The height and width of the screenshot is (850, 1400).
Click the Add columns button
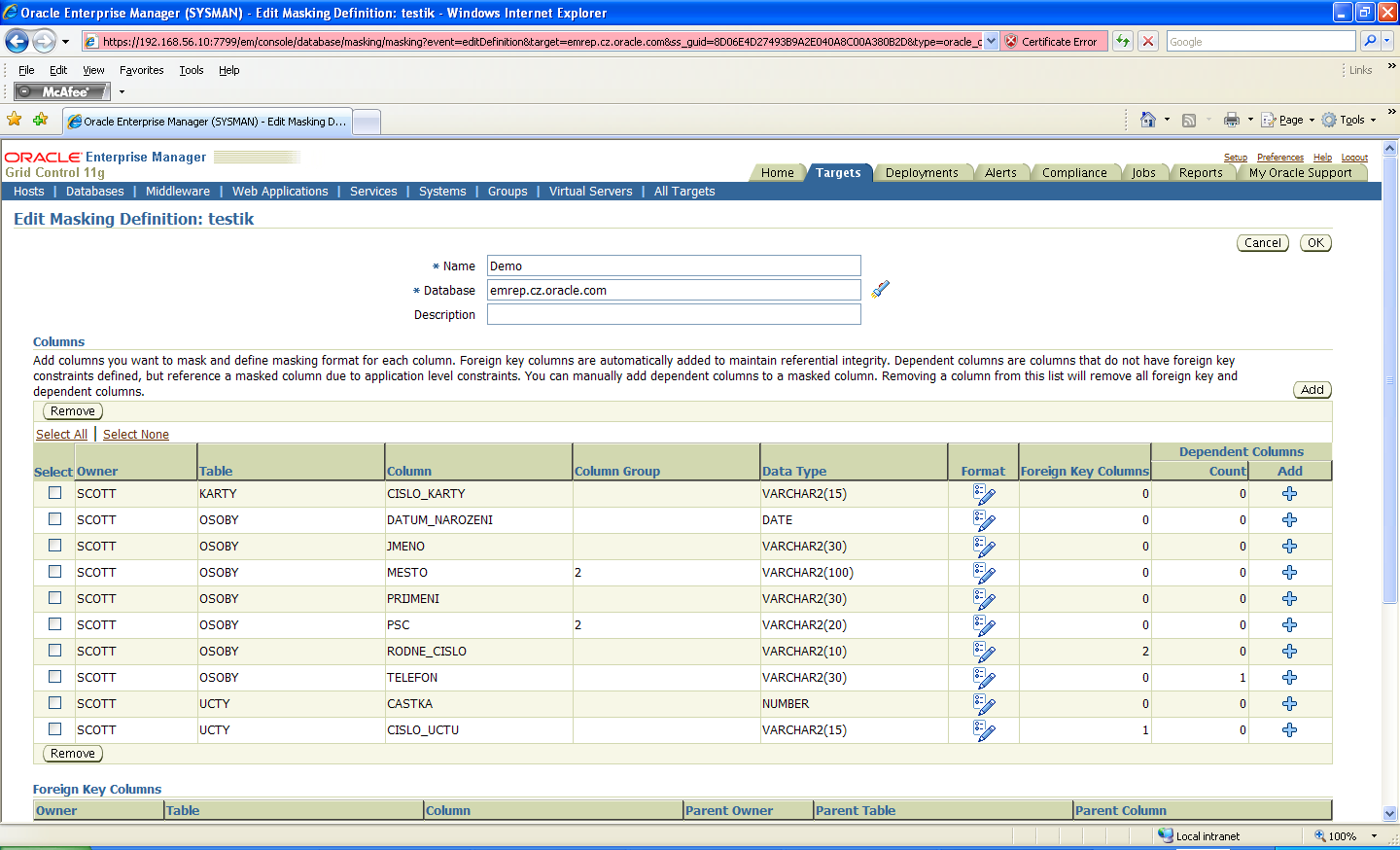tap(1312, 390)
